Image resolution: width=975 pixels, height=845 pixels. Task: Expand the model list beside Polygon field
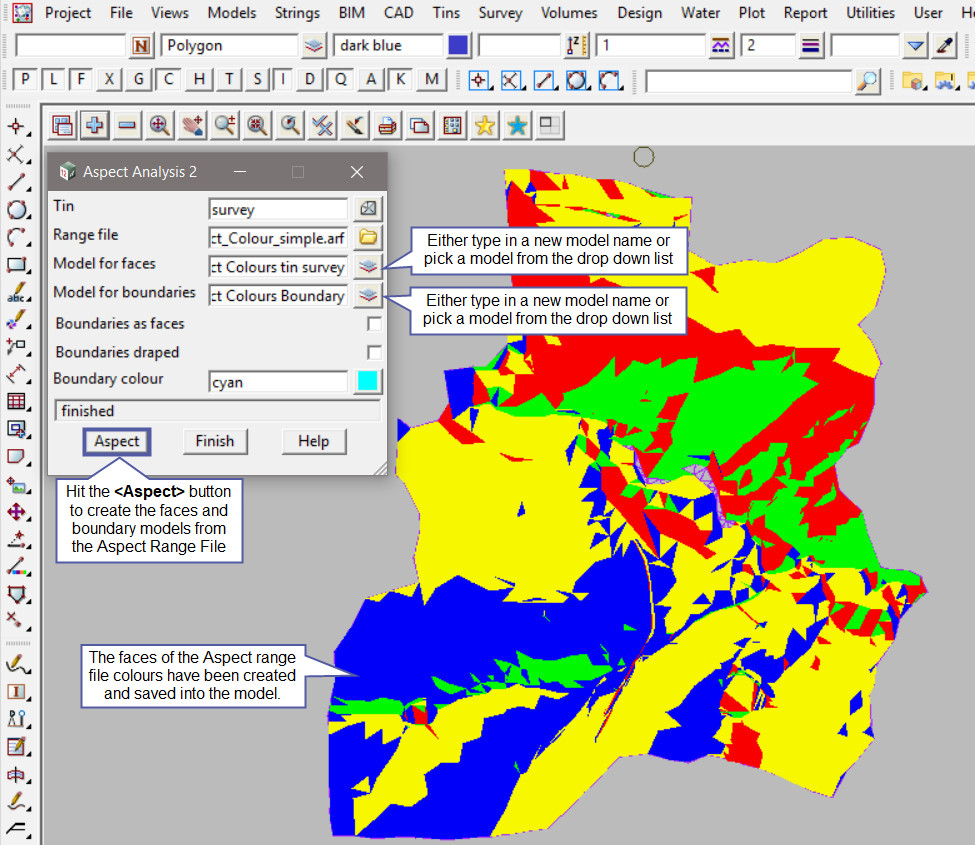pyautogui.click(x=314, y=46)
